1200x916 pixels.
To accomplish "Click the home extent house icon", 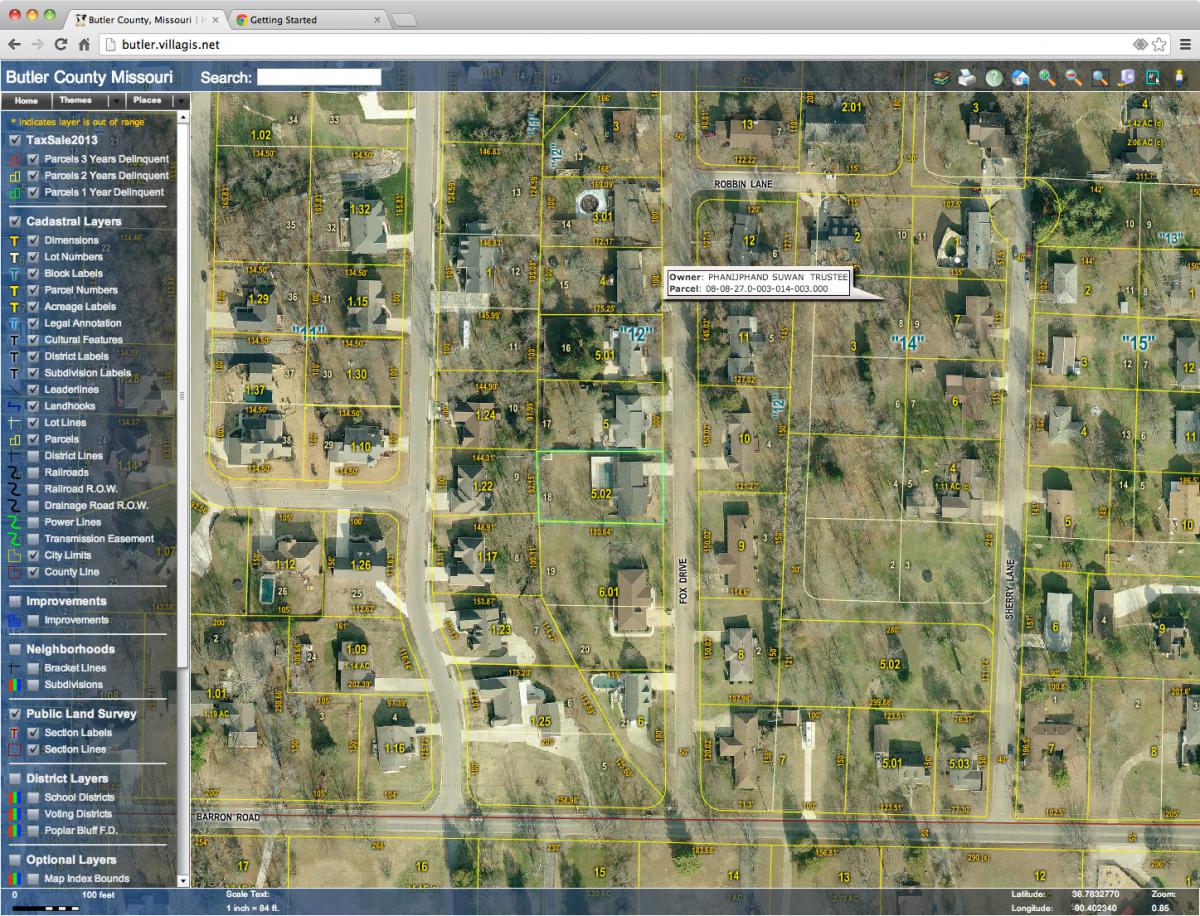I will [x=1021, y=78].
